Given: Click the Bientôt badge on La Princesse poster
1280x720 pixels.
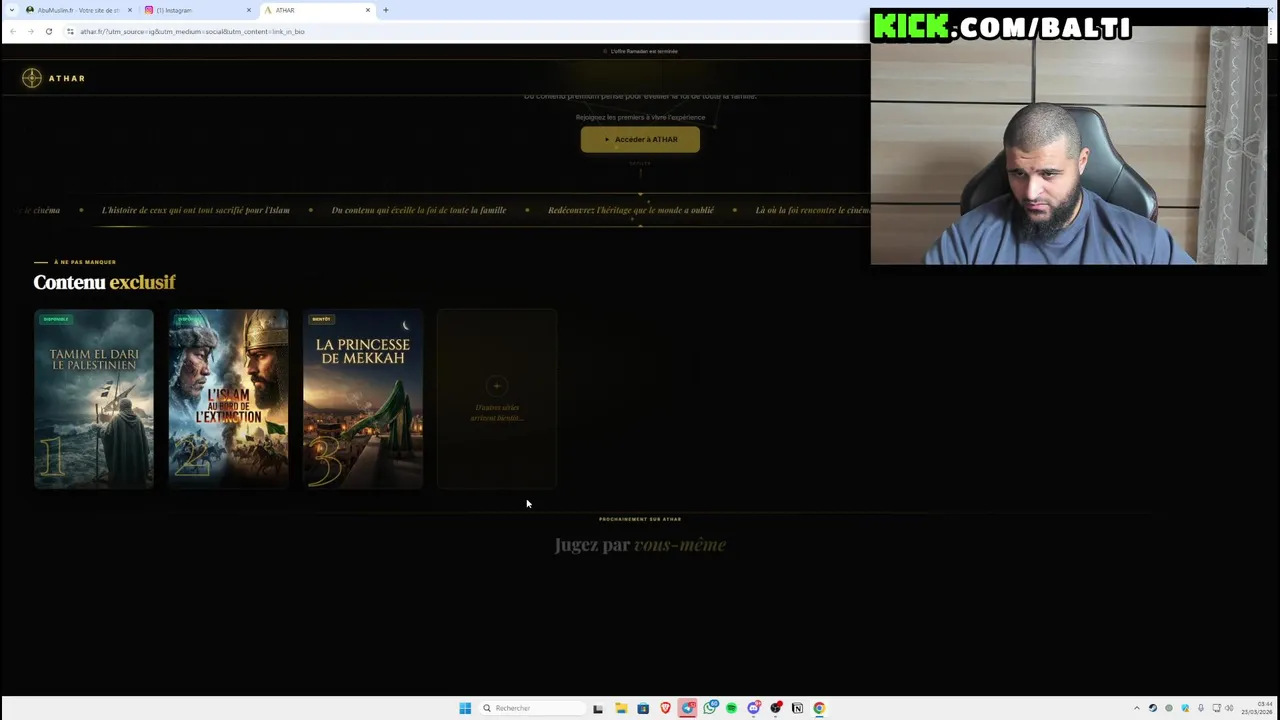Looking at the screenshot, I should pos(321,319).
